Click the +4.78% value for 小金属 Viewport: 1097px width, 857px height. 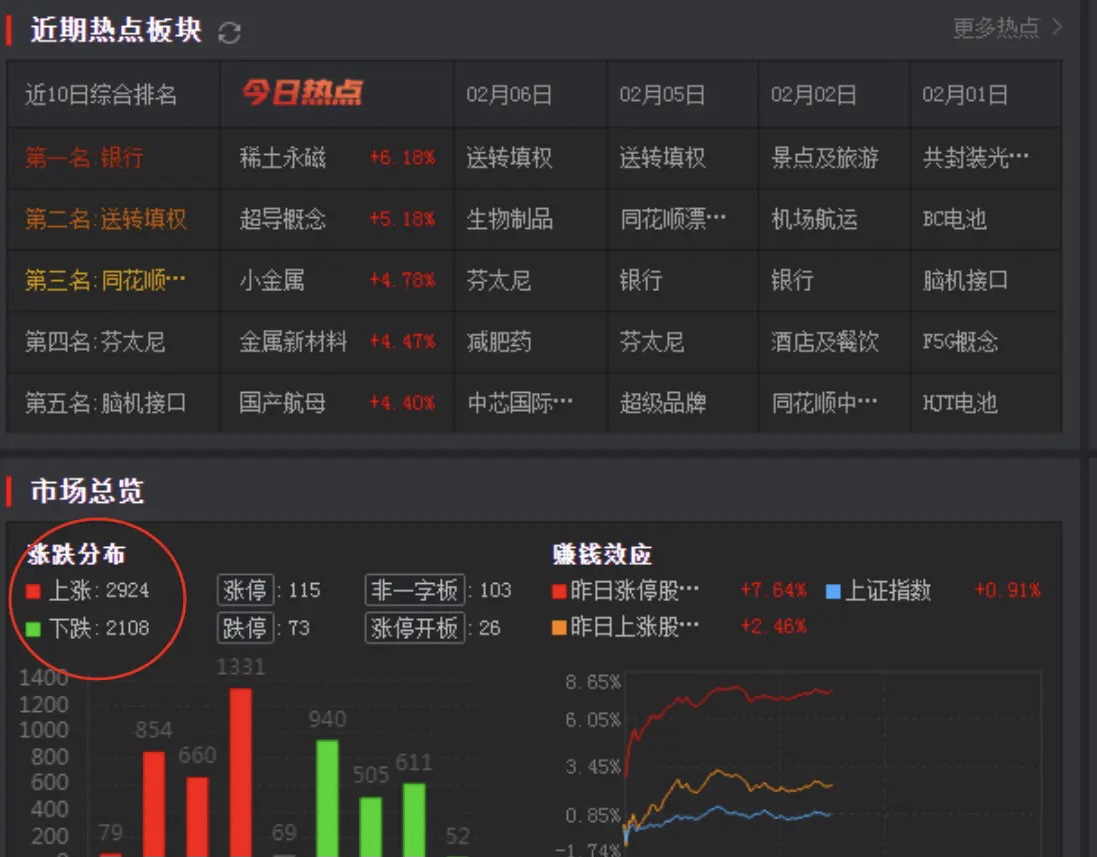(x=402, y=281)
